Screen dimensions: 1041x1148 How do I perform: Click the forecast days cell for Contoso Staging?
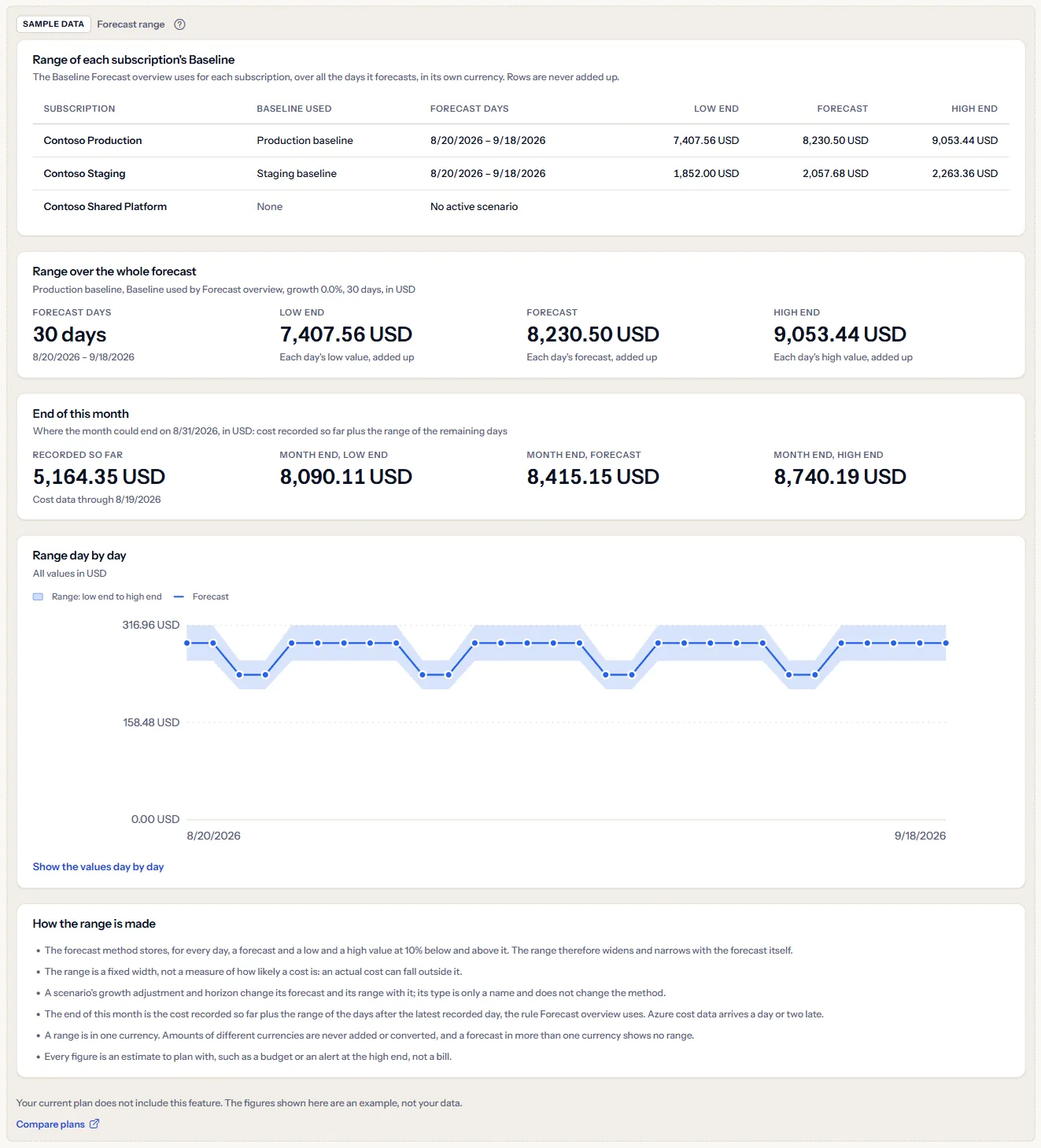click(488, 174)
